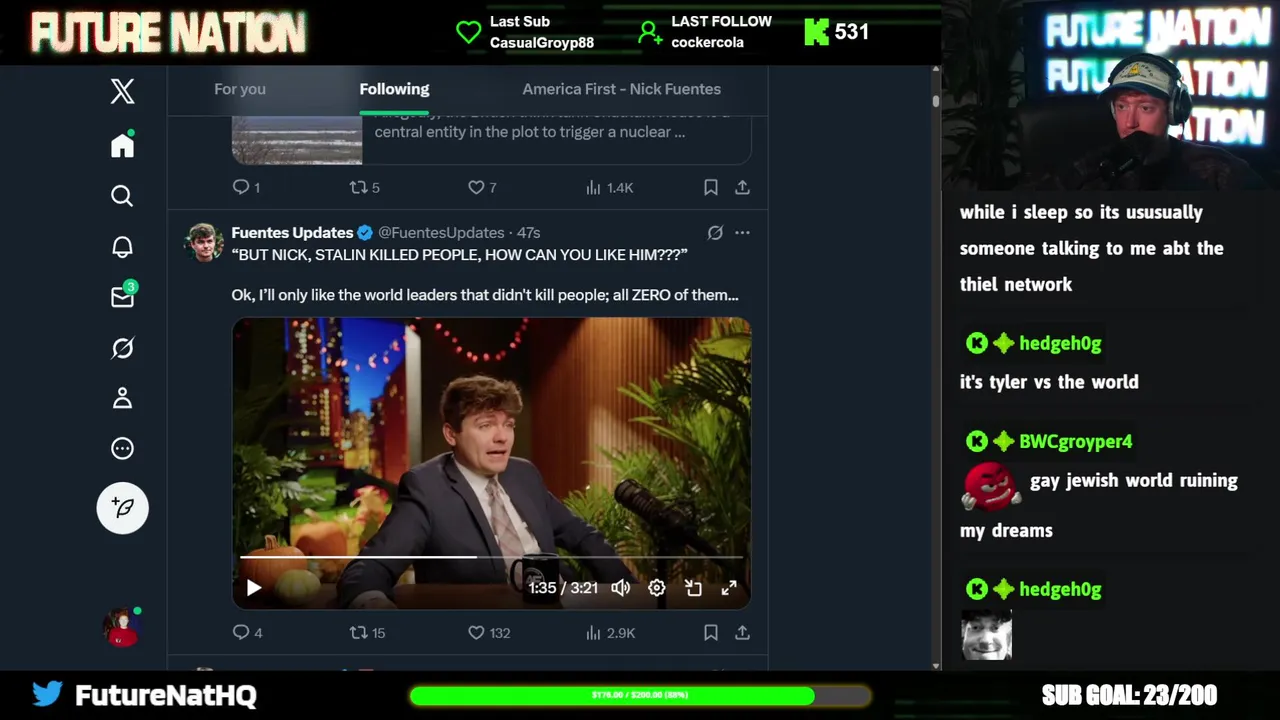Open the Fuentes Updates profile avatar

point(204,242)
